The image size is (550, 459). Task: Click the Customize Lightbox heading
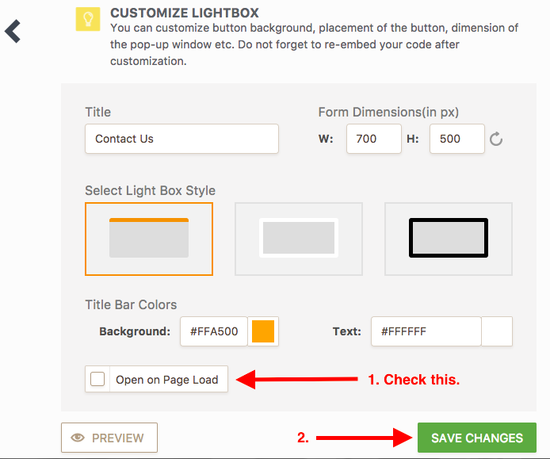(x=185, y=13)
